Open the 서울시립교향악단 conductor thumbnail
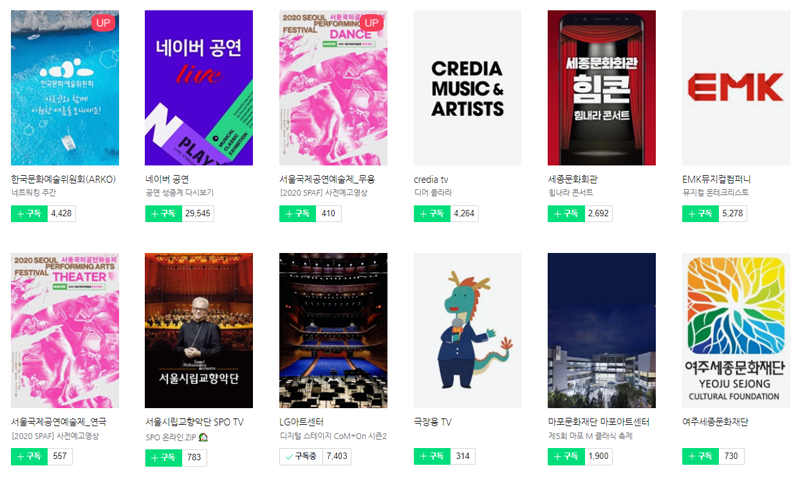800x477 pixels. (x=198, y=331)
